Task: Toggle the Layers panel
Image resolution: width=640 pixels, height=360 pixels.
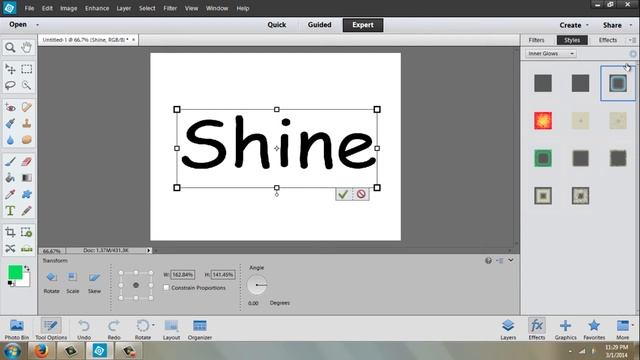Action: point(508,329)
